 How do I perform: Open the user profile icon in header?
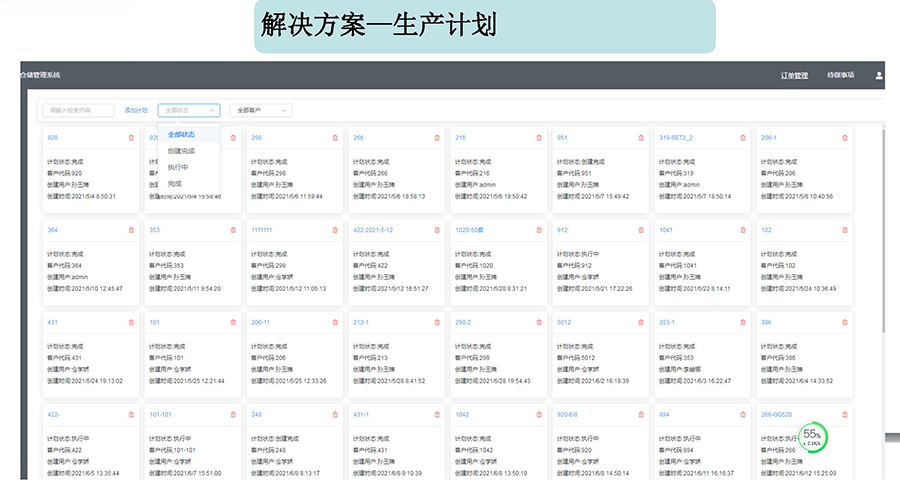[x=879, y=75]
